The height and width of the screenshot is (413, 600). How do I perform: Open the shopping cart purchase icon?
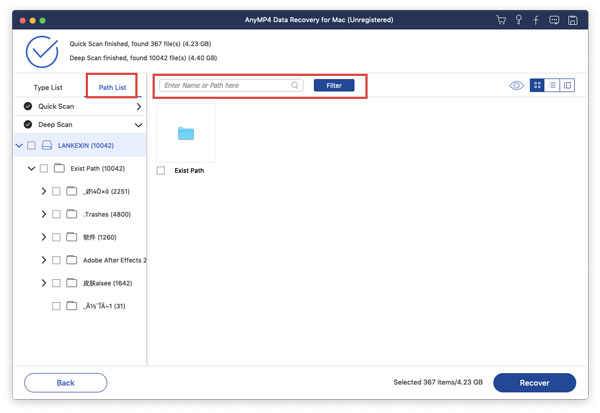(x=501, y=20)
